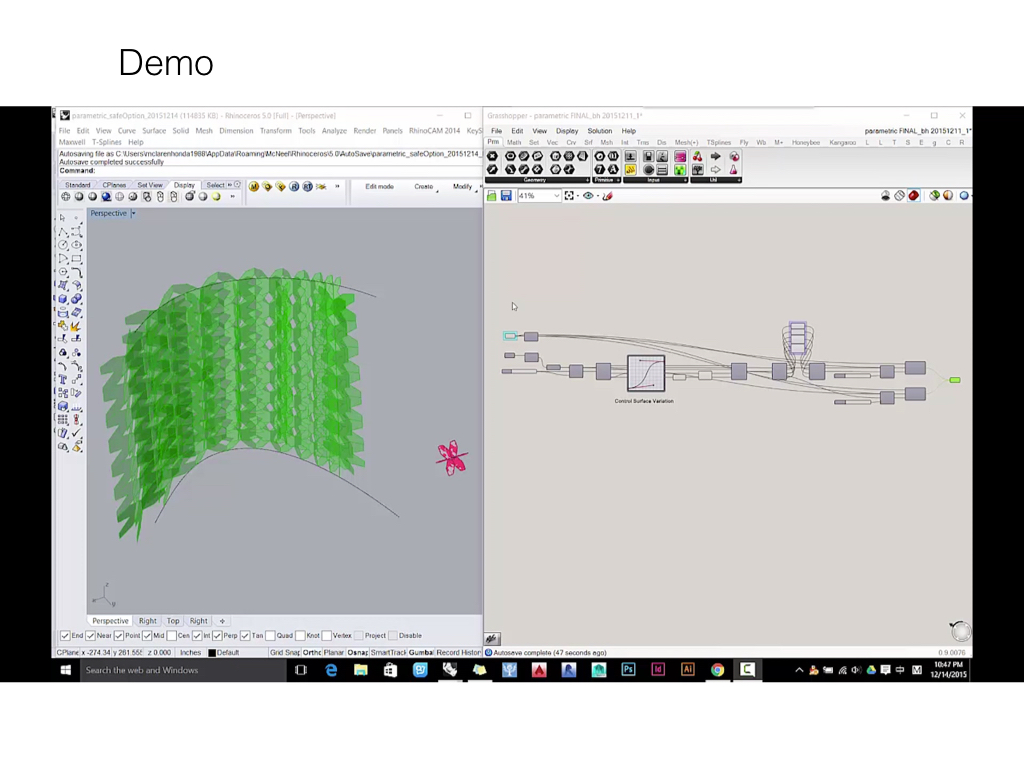Click the Control Surface Variation graph node
The image size is (1024, 768).
[646, 373]
